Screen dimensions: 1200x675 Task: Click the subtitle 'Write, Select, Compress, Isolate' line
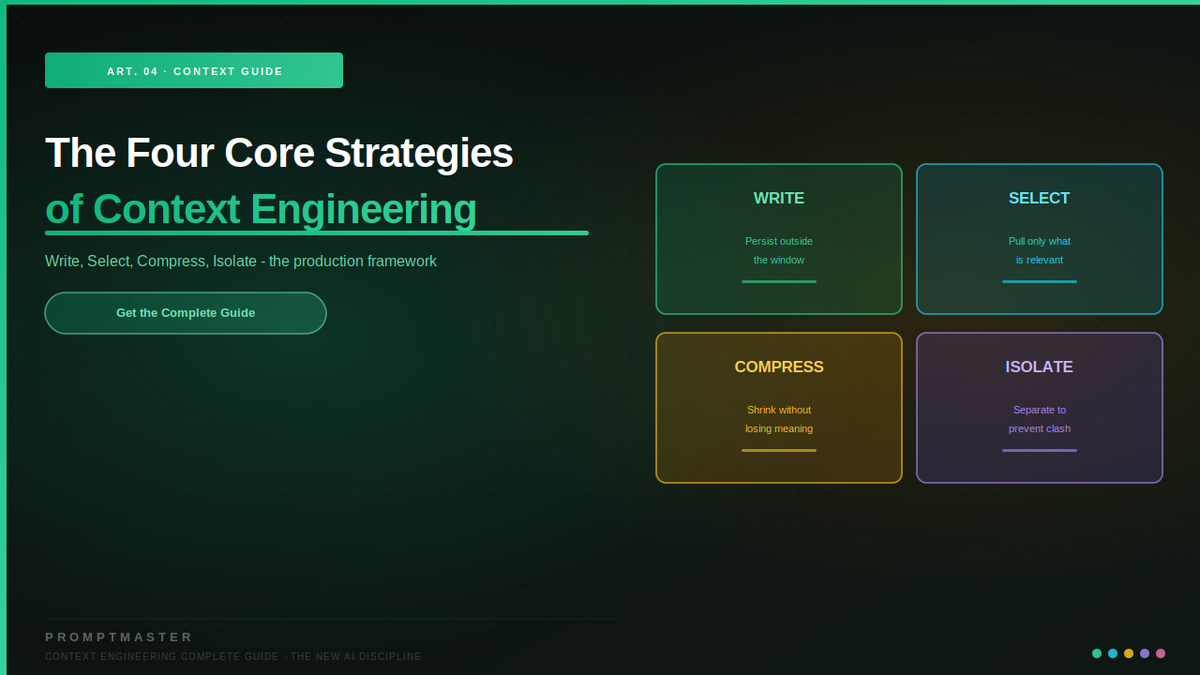pos(241,261)
